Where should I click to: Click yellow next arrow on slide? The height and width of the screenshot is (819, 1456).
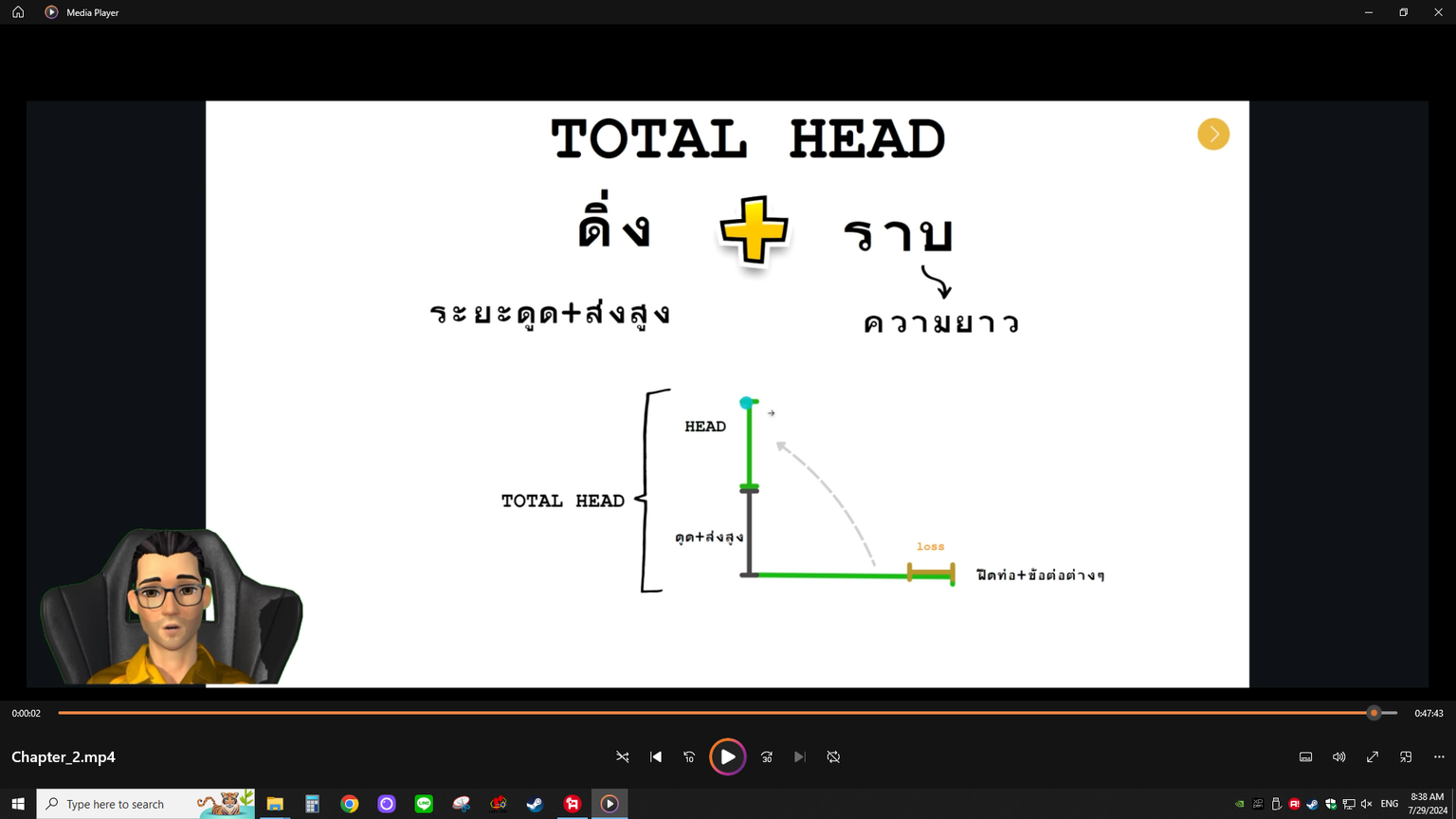pyautogui.click(x=1213, y=135)
